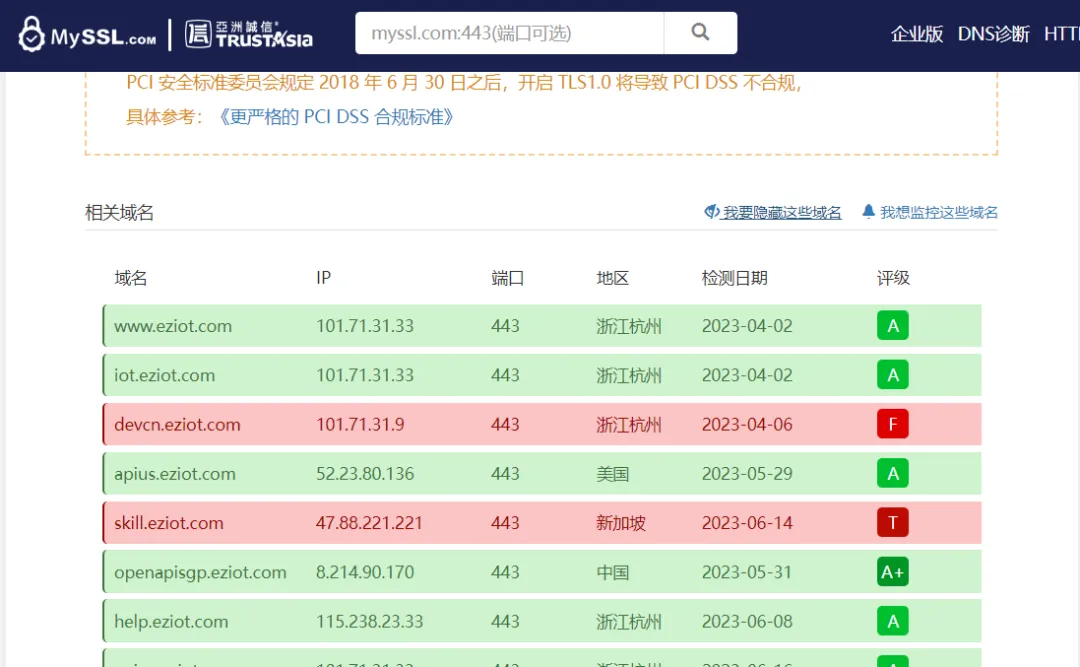1080x667 pixels.
Task: Click the TrustAsia logo in the header
Action: [249, 34]
